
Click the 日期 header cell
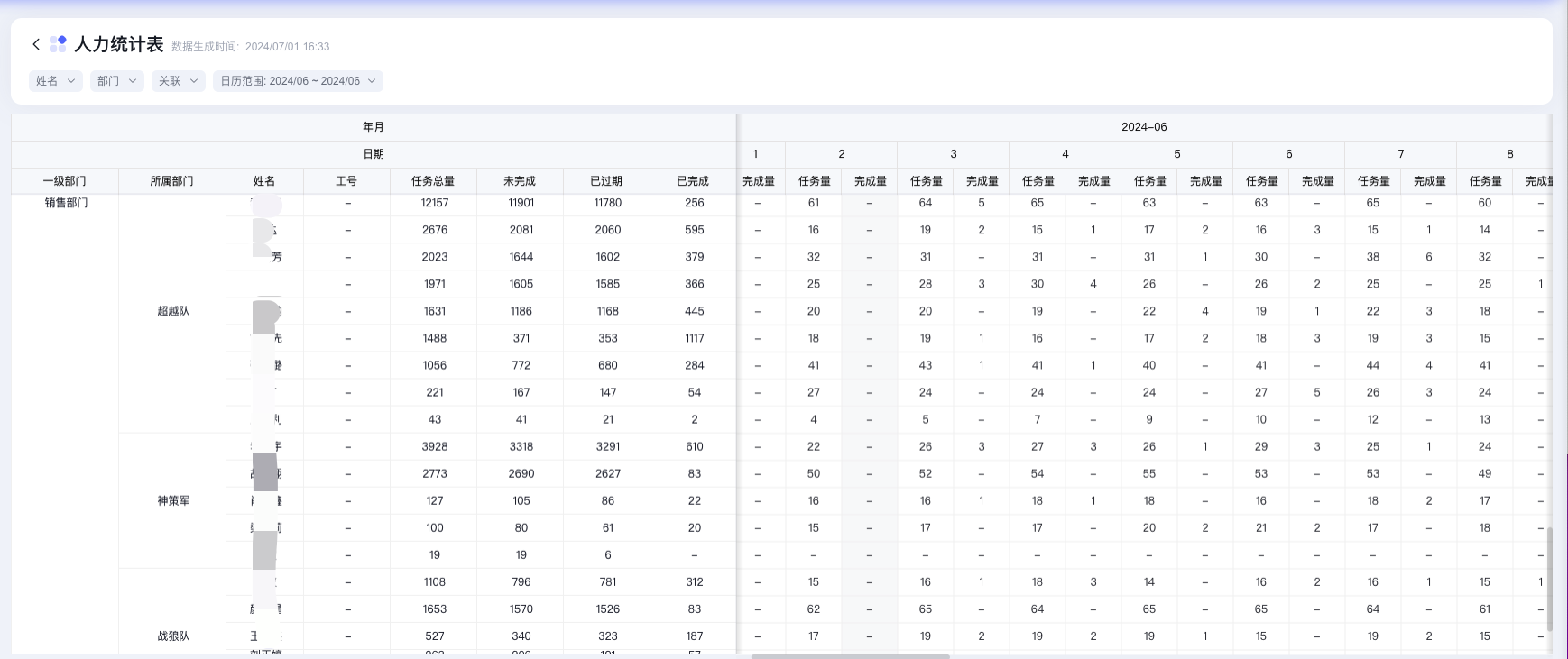374,154
